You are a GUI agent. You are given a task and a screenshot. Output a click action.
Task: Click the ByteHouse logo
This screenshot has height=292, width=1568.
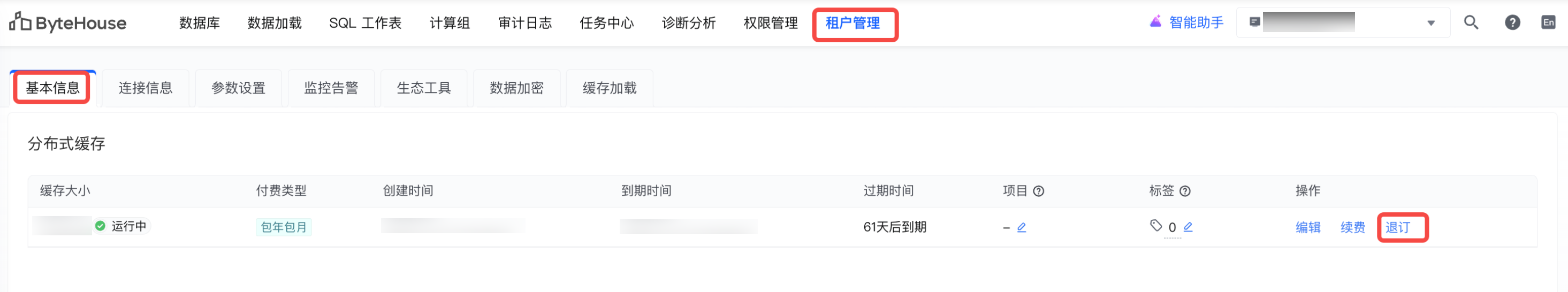pos(67,23)
